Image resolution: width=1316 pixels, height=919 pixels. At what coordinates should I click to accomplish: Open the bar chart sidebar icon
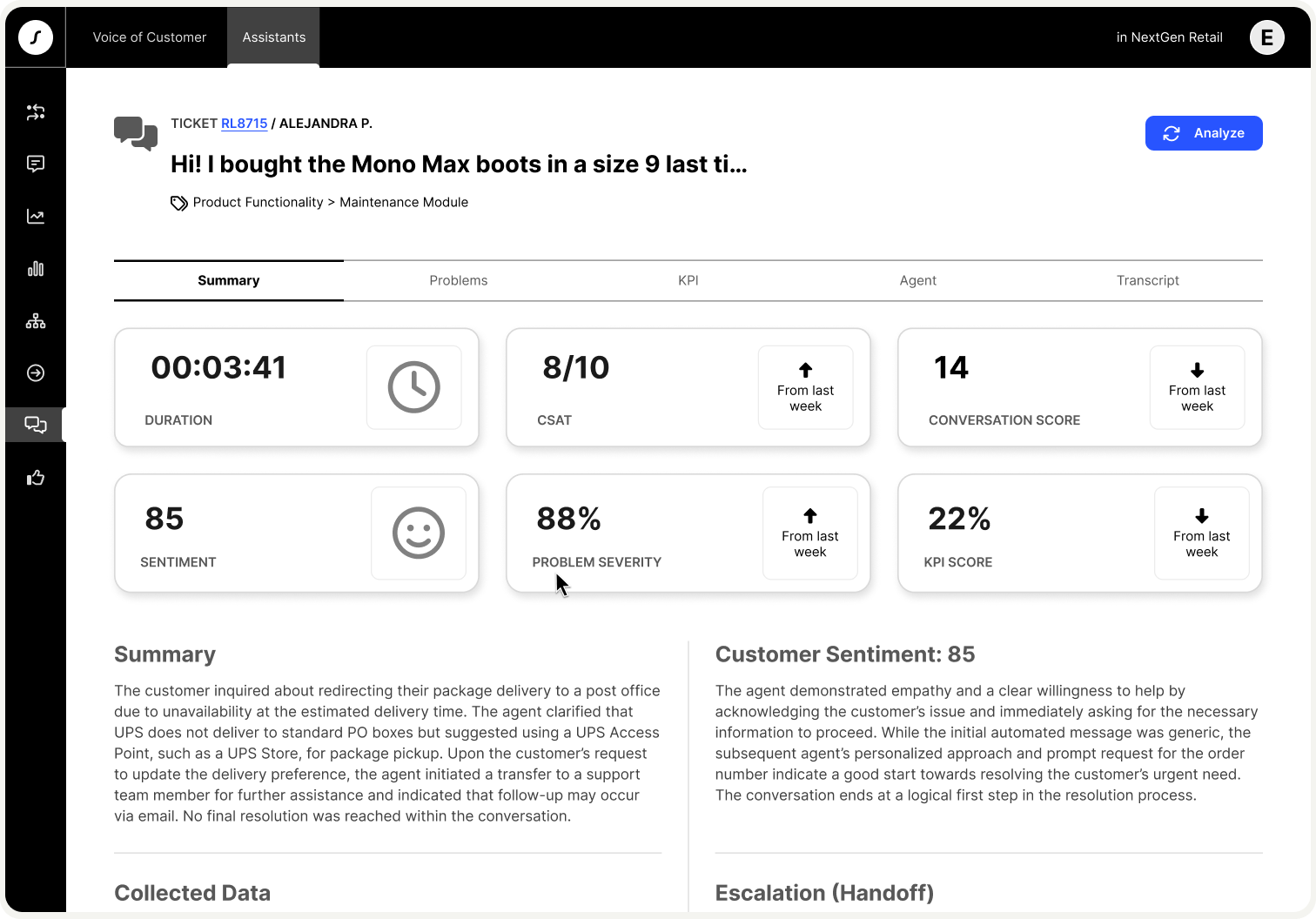point(36,269)
